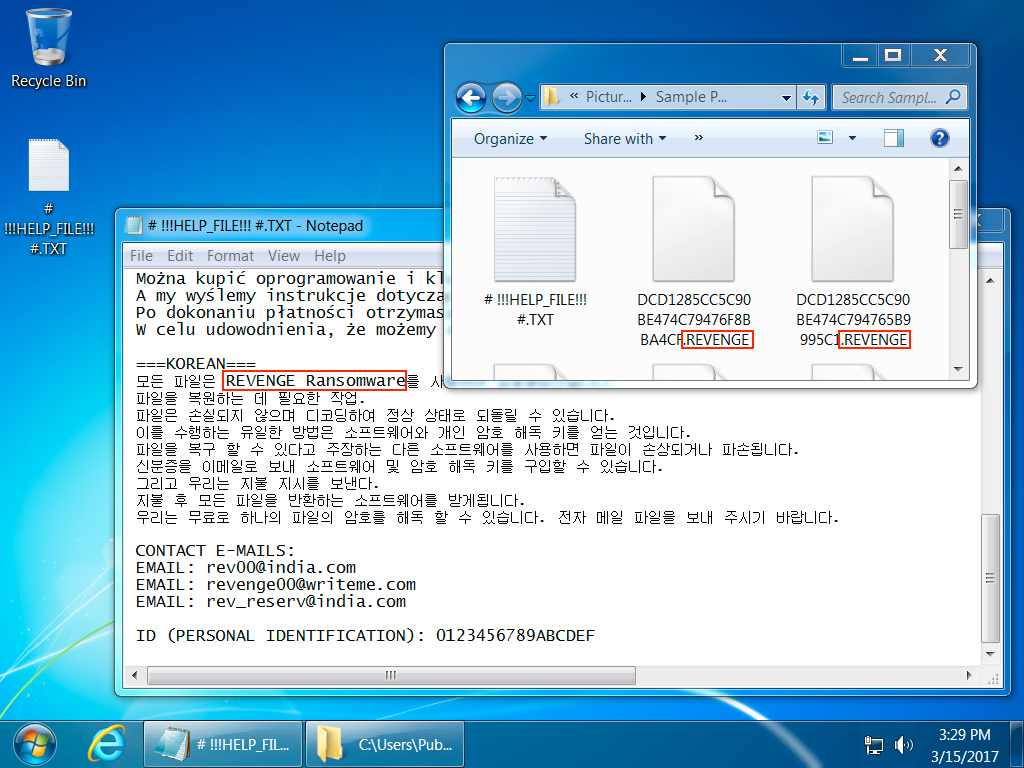This screenshot has height=768, width=1024.
Task: Launch Internet Explorer from the taskbar
Action: [x=106, y=744]
